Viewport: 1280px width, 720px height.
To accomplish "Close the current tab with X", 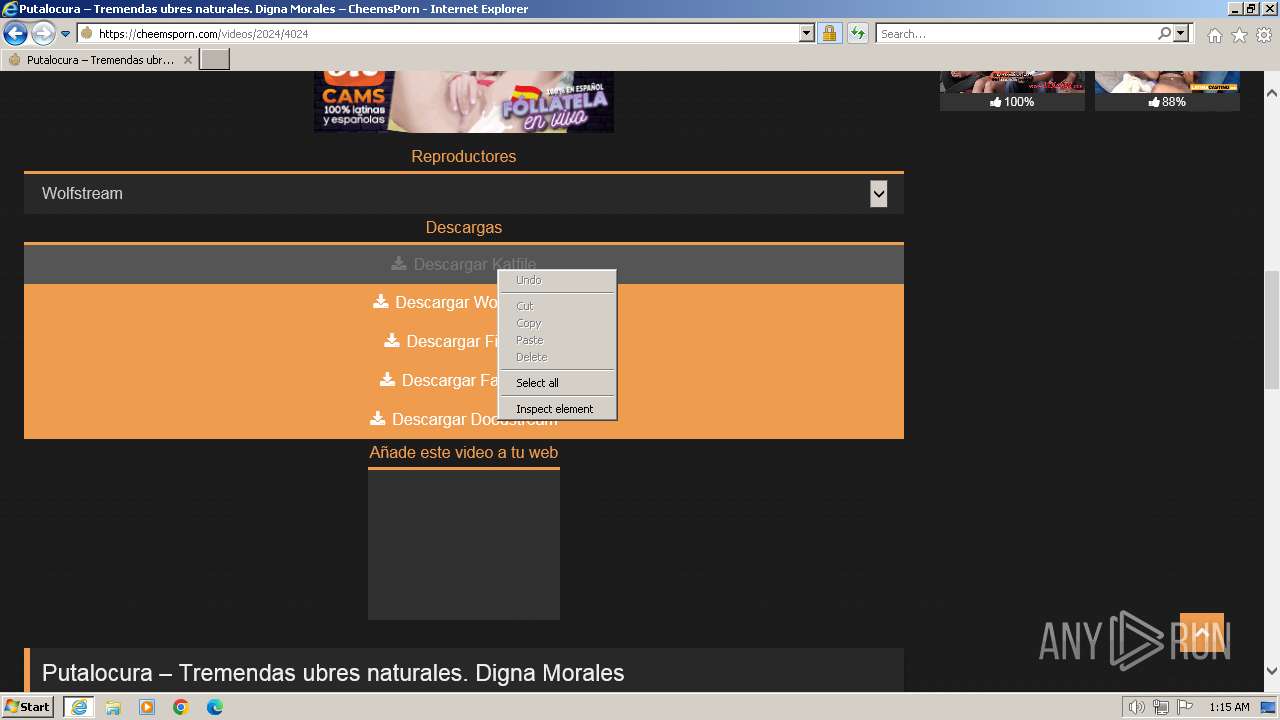I will pyautogui.click(x=187, y=60).
